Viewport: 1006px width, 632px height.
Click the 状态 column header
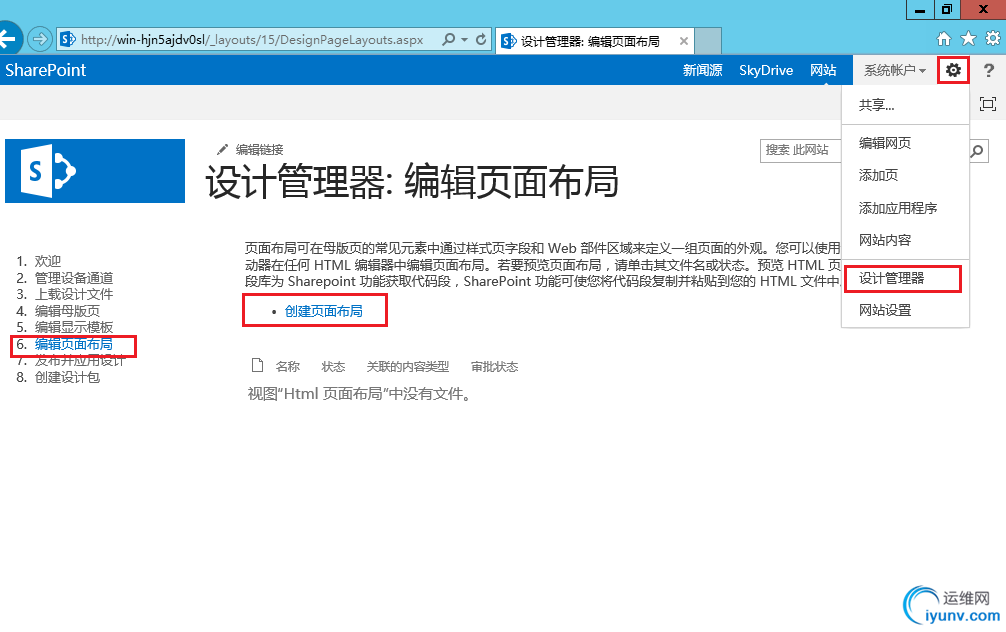pos(333,366)
